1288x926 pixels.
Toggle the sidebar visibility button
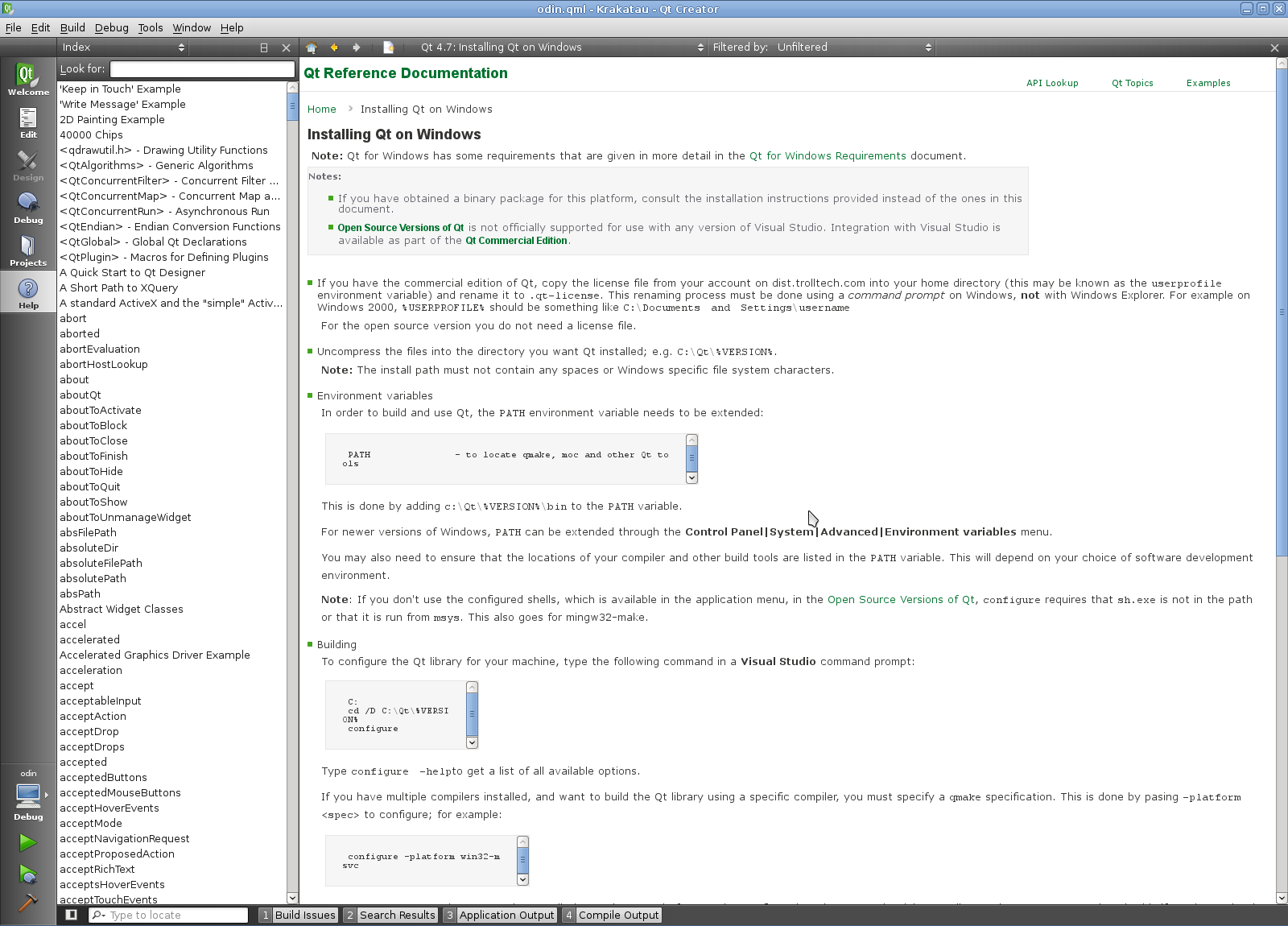(71, 915)
